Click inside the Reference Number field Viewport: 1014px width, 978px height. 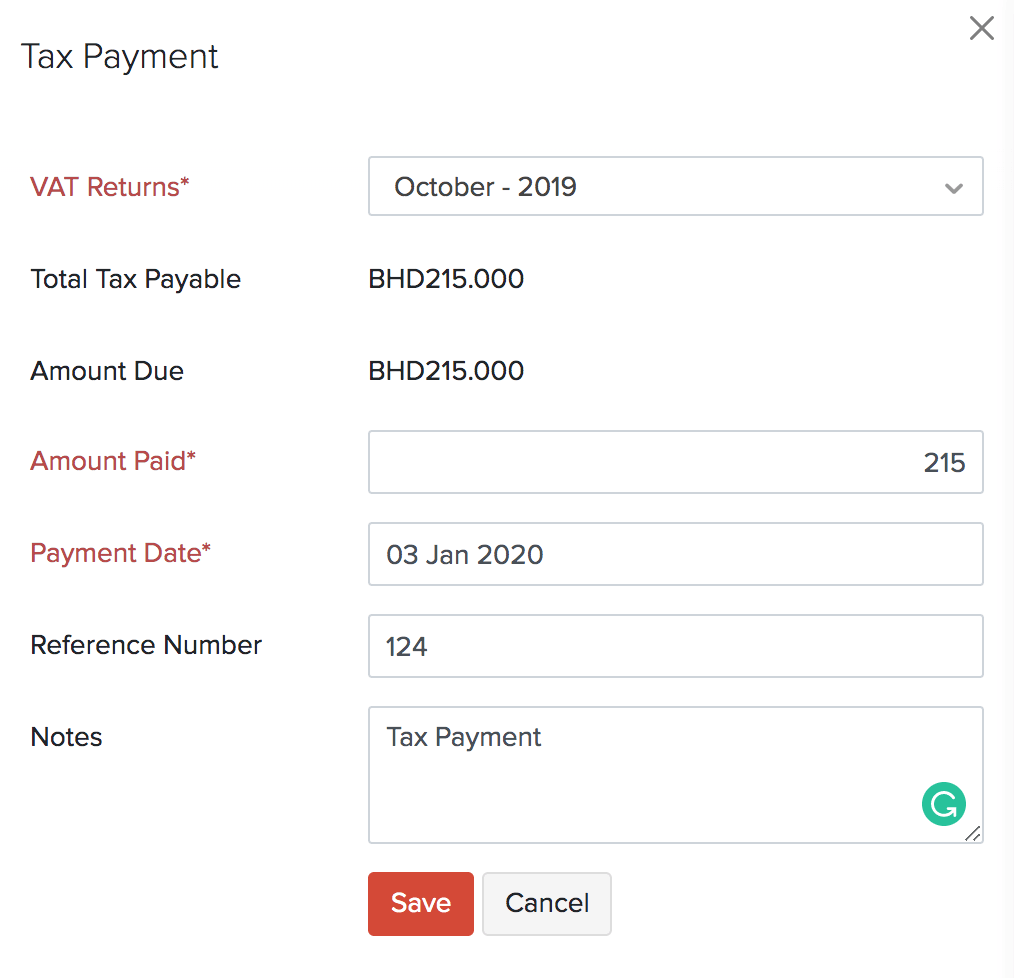point(675,646)
